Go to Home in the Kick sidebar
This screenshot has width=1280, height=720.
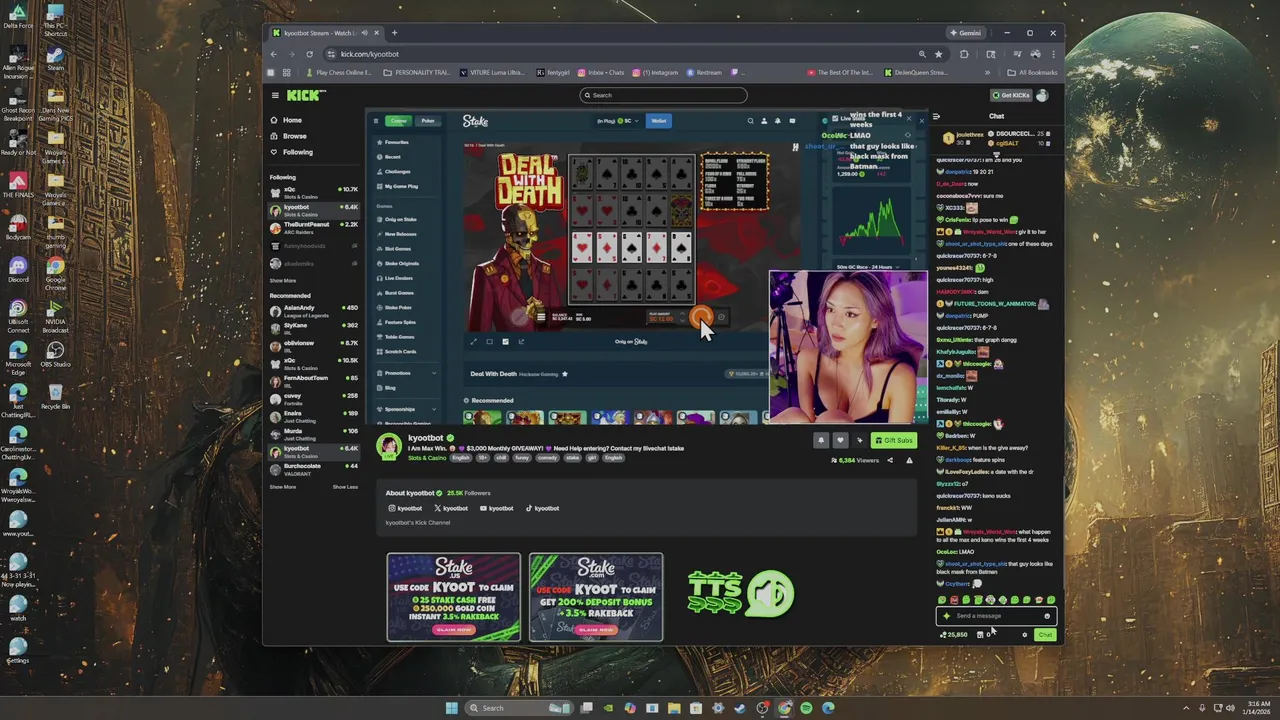point(285,120)
